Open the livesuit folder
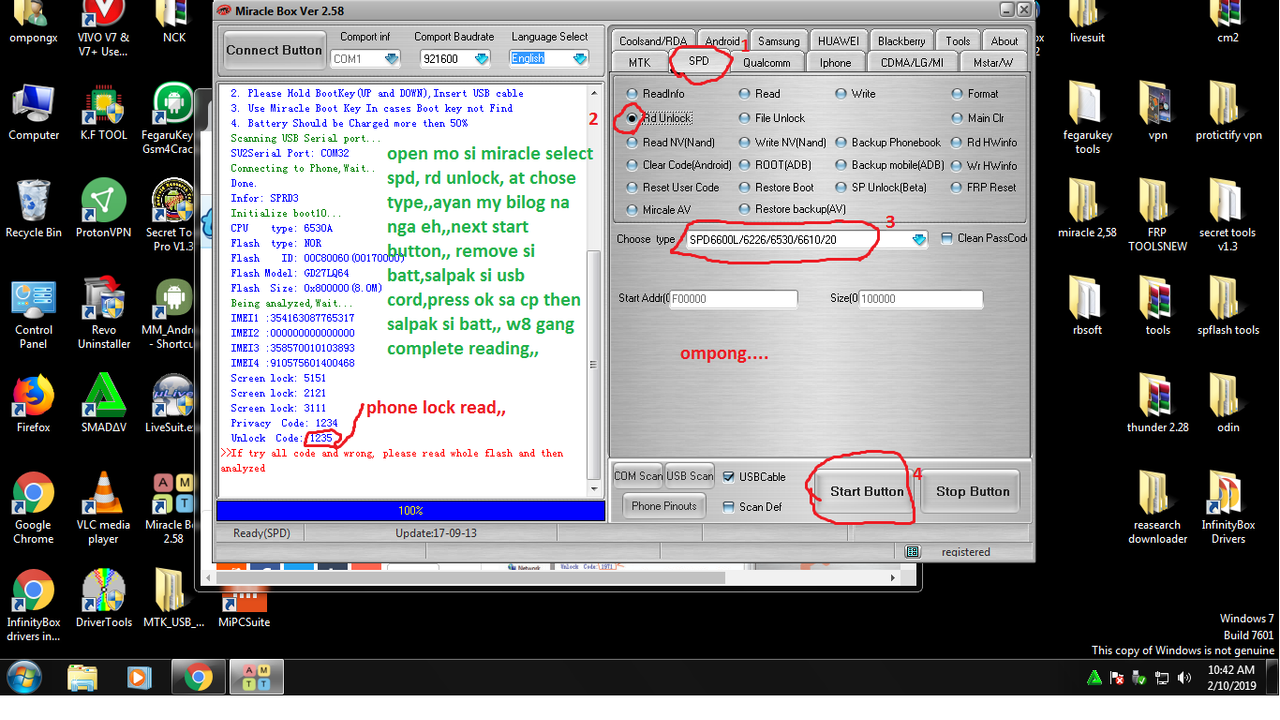Screen dimensions: 1280x720 1087,22
